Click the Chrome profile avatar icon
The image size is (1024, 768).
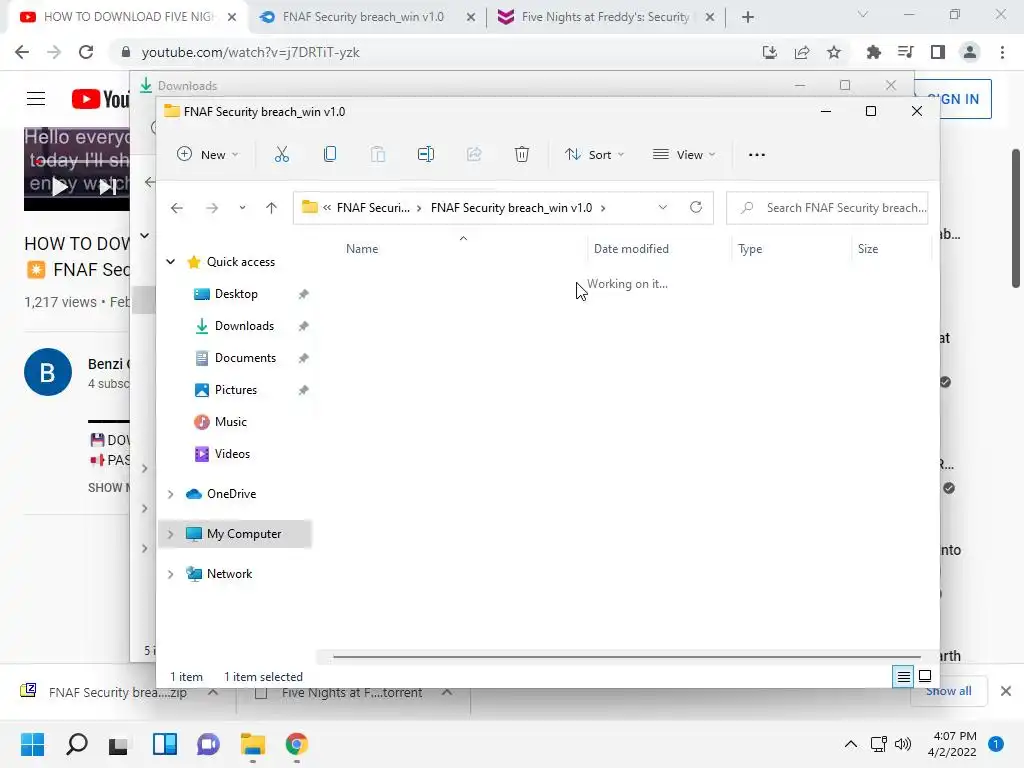[x=970, y=52]
